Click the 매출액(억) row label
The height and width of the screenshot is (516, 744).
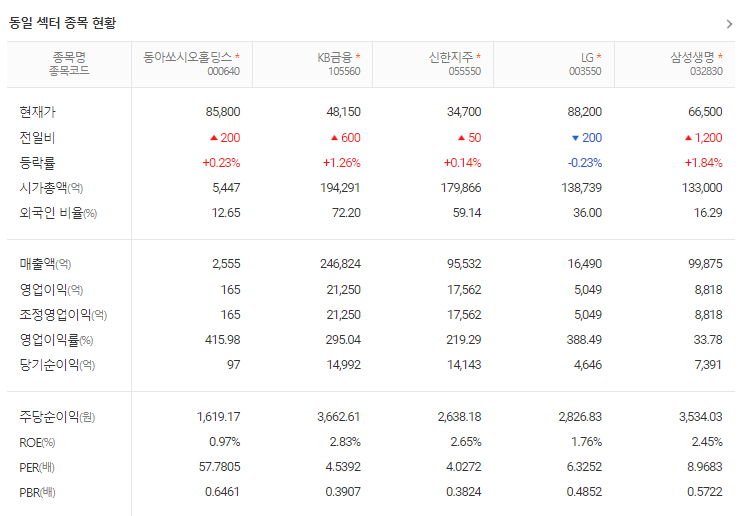(x=45, y=264)
